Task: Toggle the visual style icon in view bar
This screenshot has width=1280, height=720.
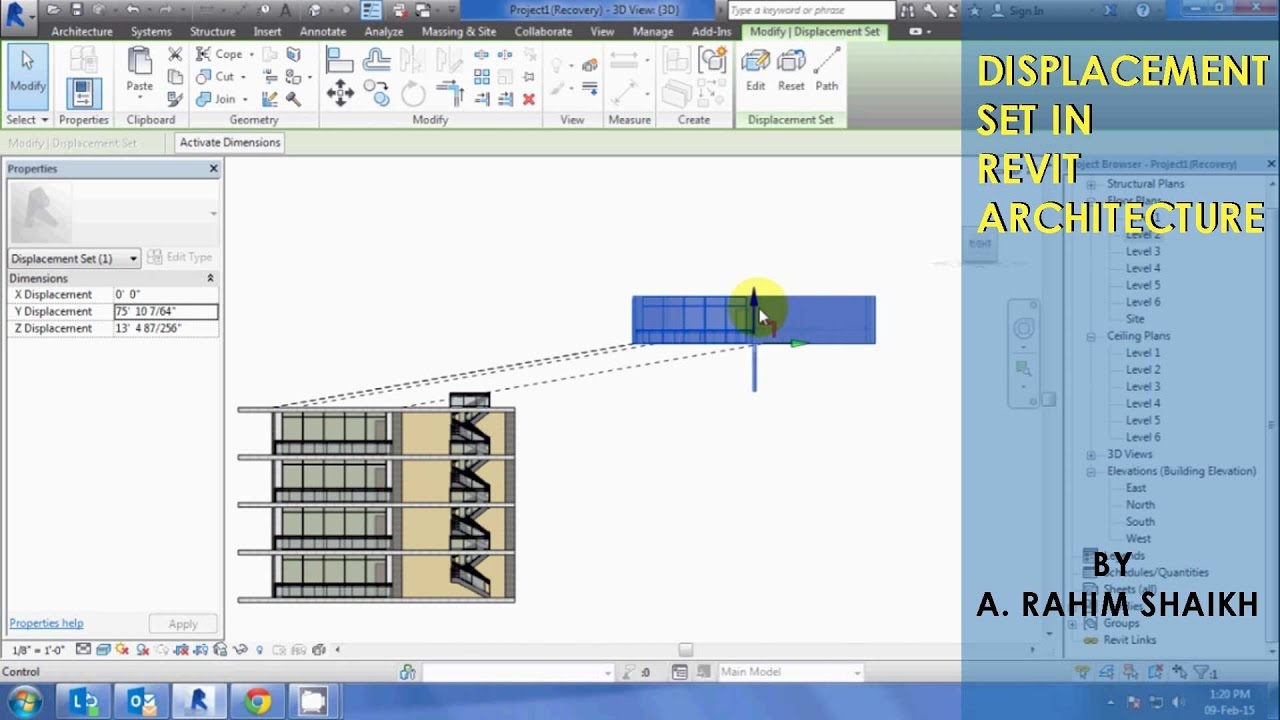Action: (104, 650)
